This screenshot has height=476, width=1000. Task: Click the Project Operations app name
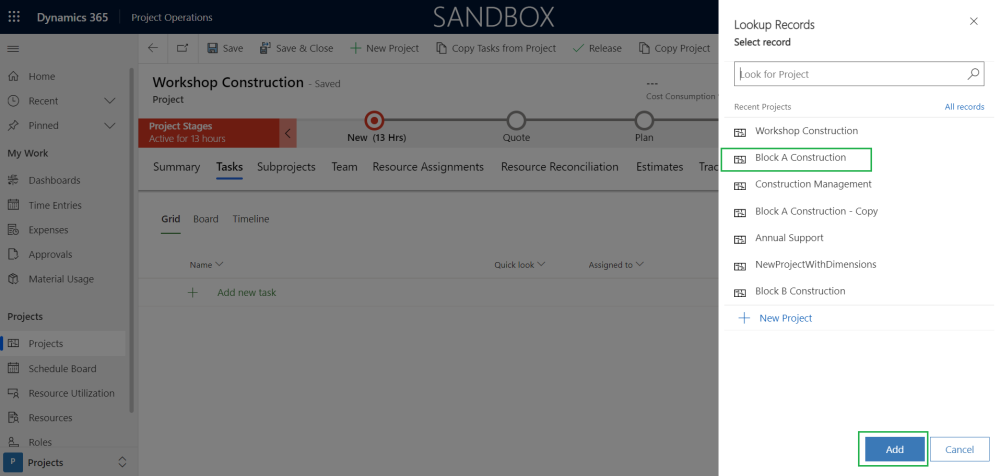172,17
